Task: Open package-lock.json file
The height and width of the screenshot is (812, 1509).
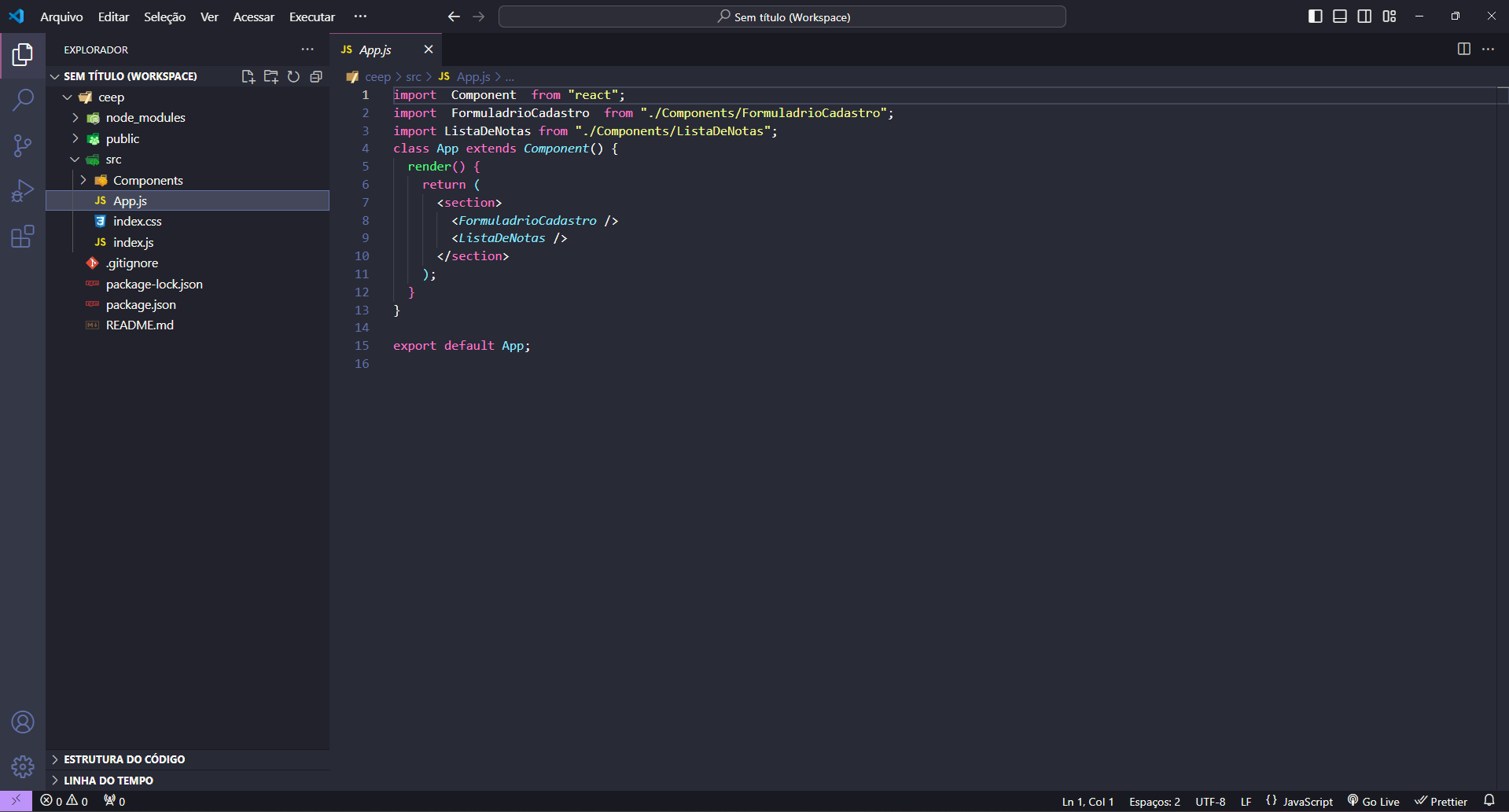Action: pos(188,284)
